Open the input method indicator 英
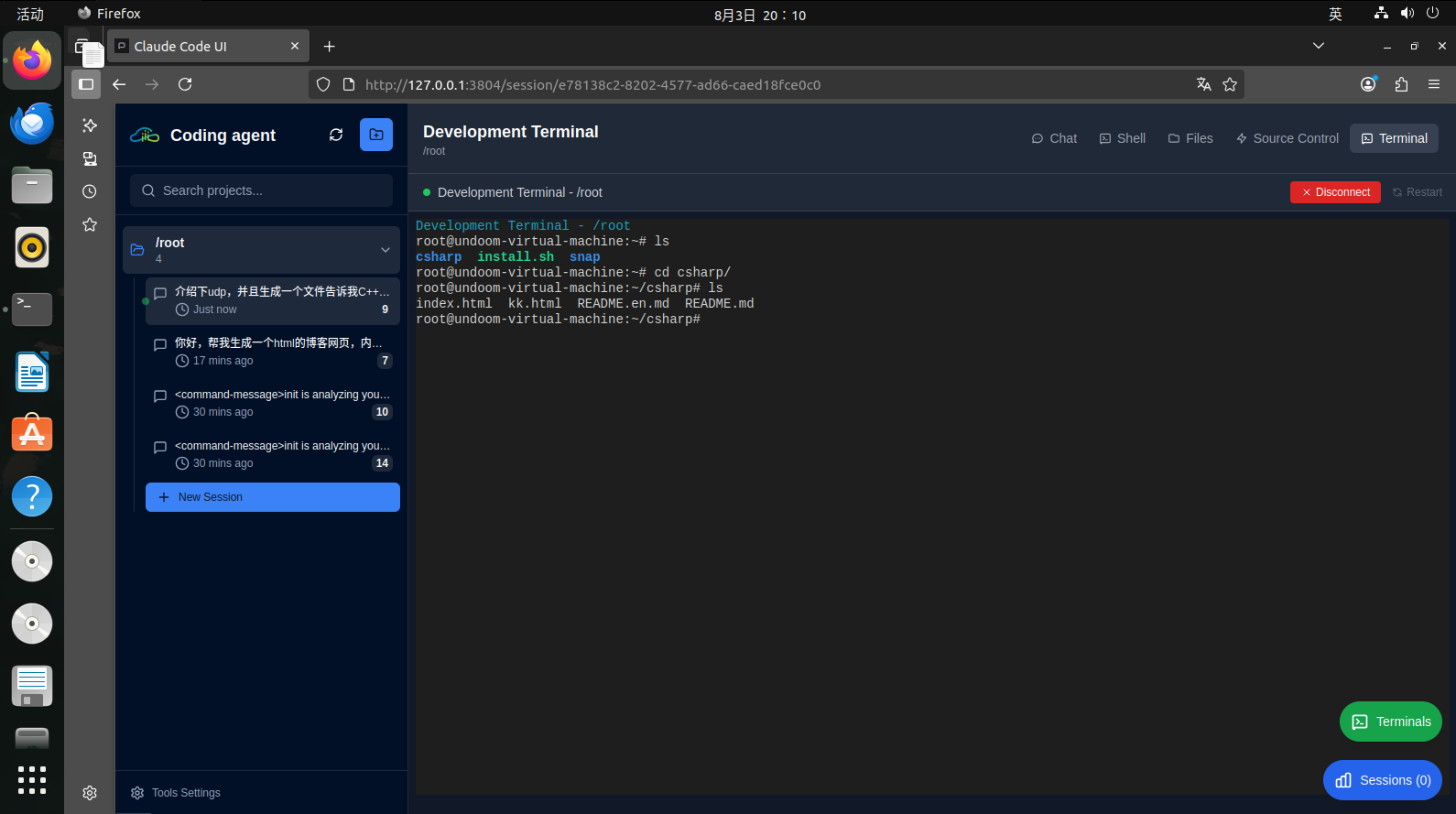 click(x=1335, y=14)
